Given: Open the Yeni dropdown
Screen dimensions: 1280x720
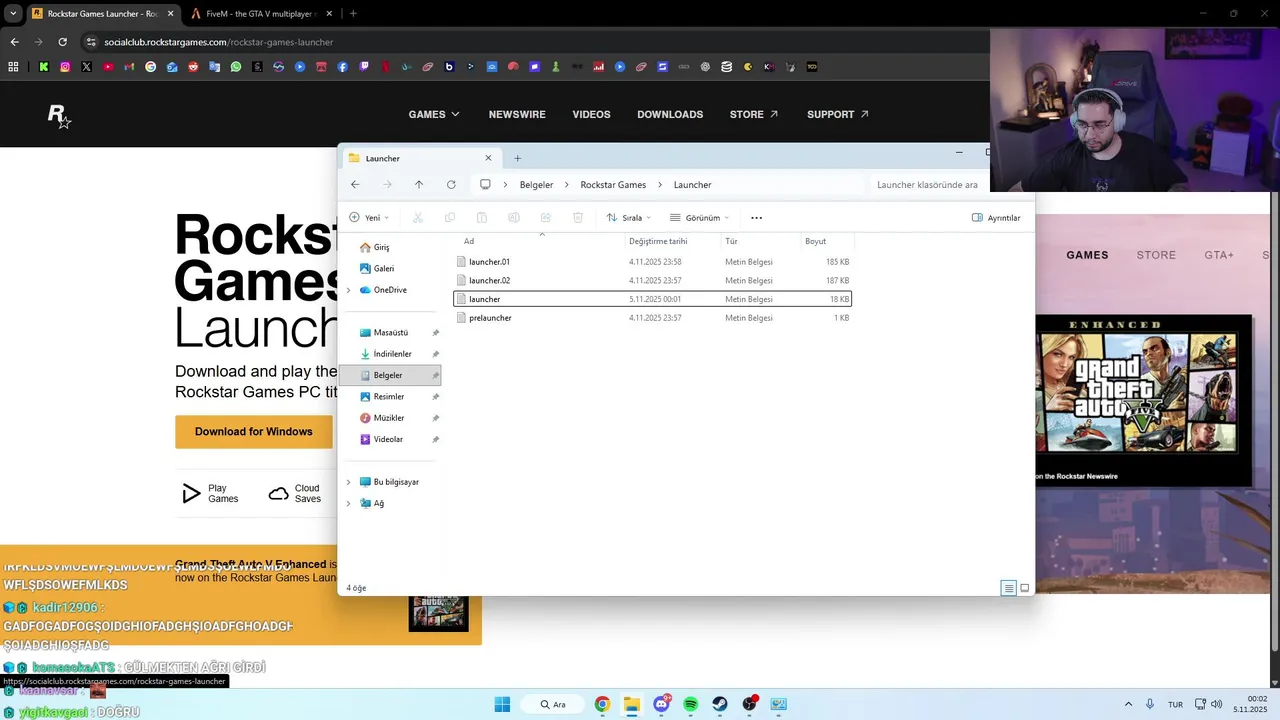Looking at the screenshot, I should coord(369,218).
